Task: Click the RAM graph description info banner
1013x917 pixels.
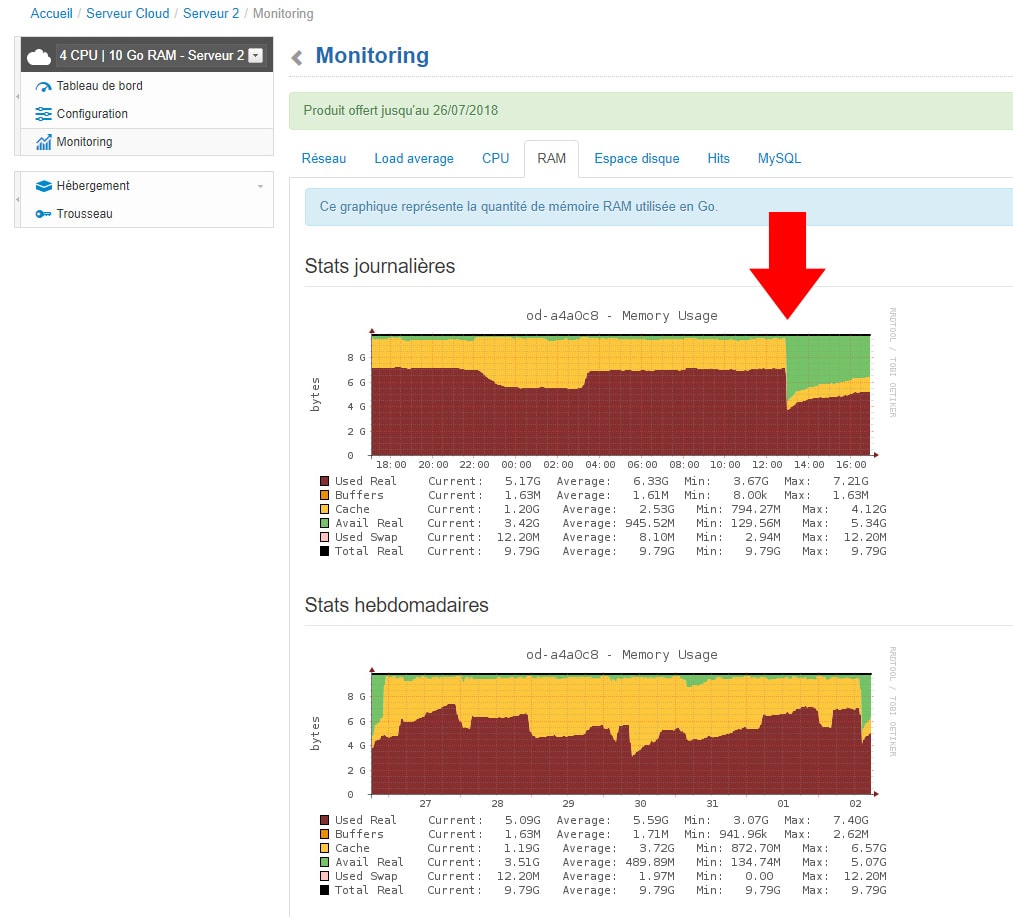Action: [658, 207]
